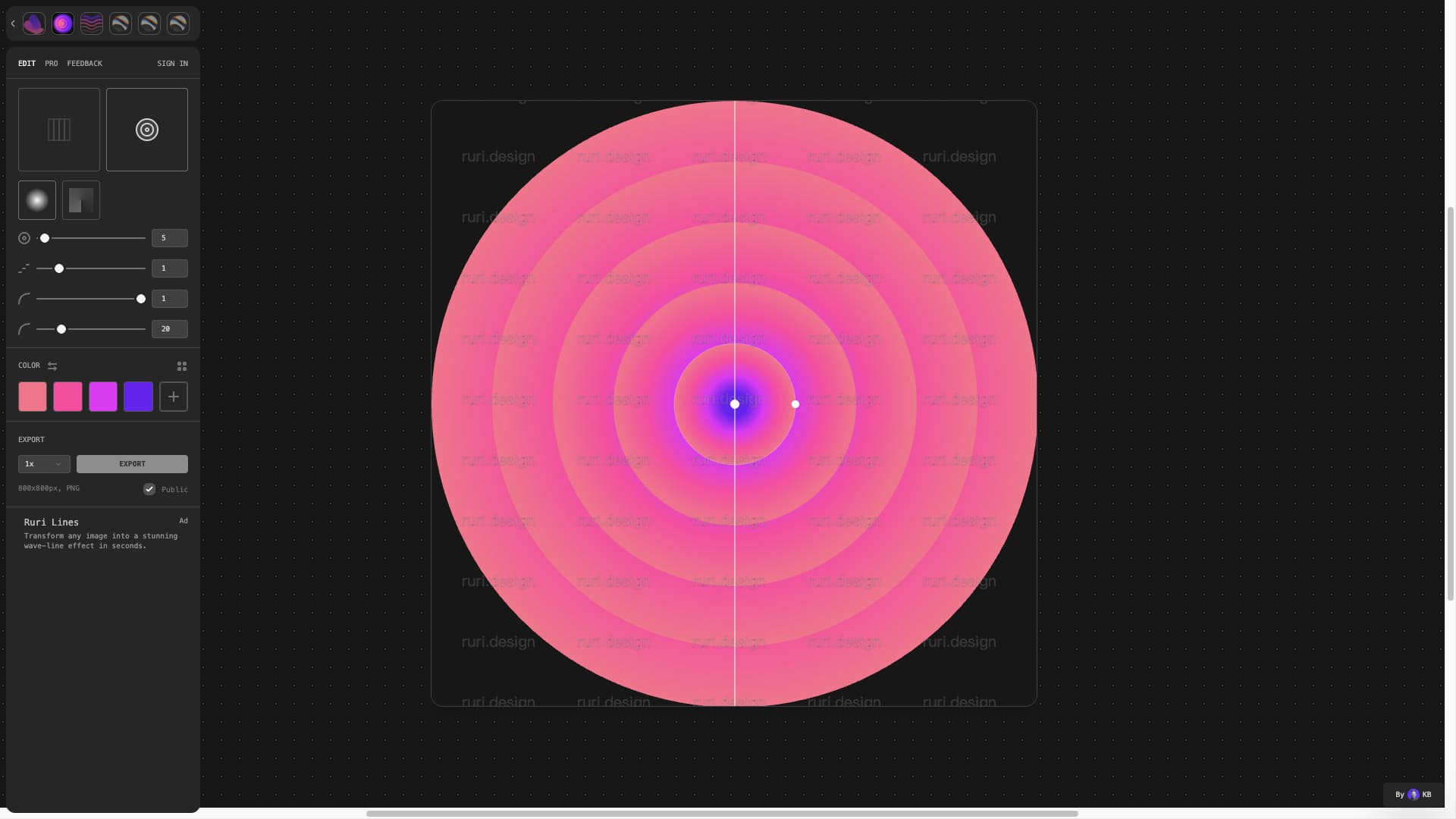Screen dimensions: 1456x819
Task: Expand the 1x export scale dropdown
Action: 44,464
